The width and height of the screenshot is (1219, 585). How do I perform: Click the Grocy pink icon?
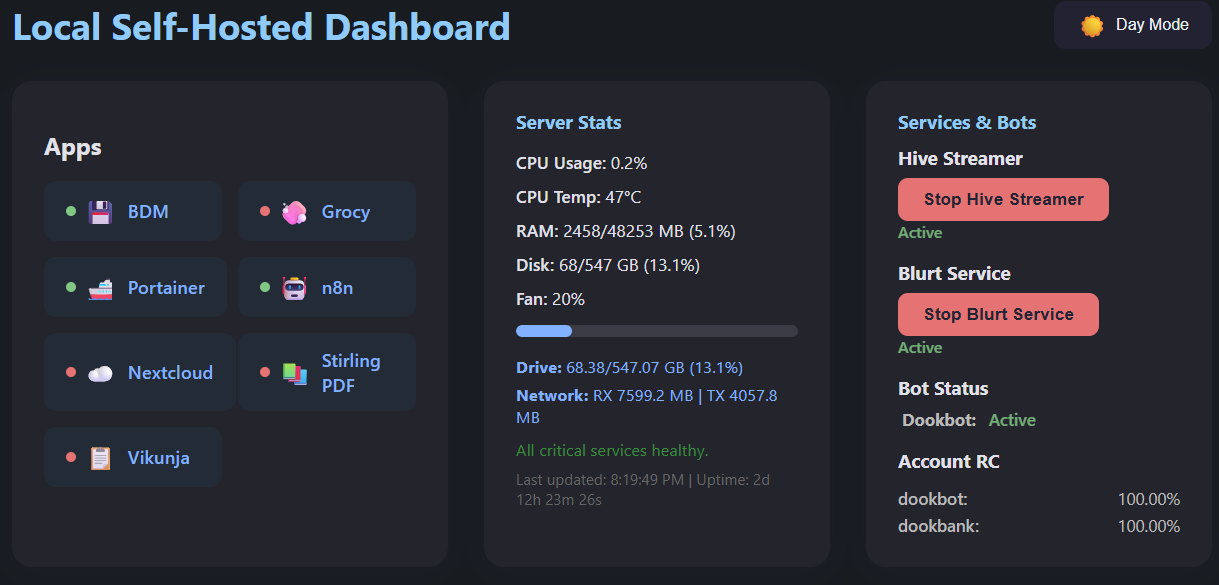pyautogui.click(x=294, y=212)
